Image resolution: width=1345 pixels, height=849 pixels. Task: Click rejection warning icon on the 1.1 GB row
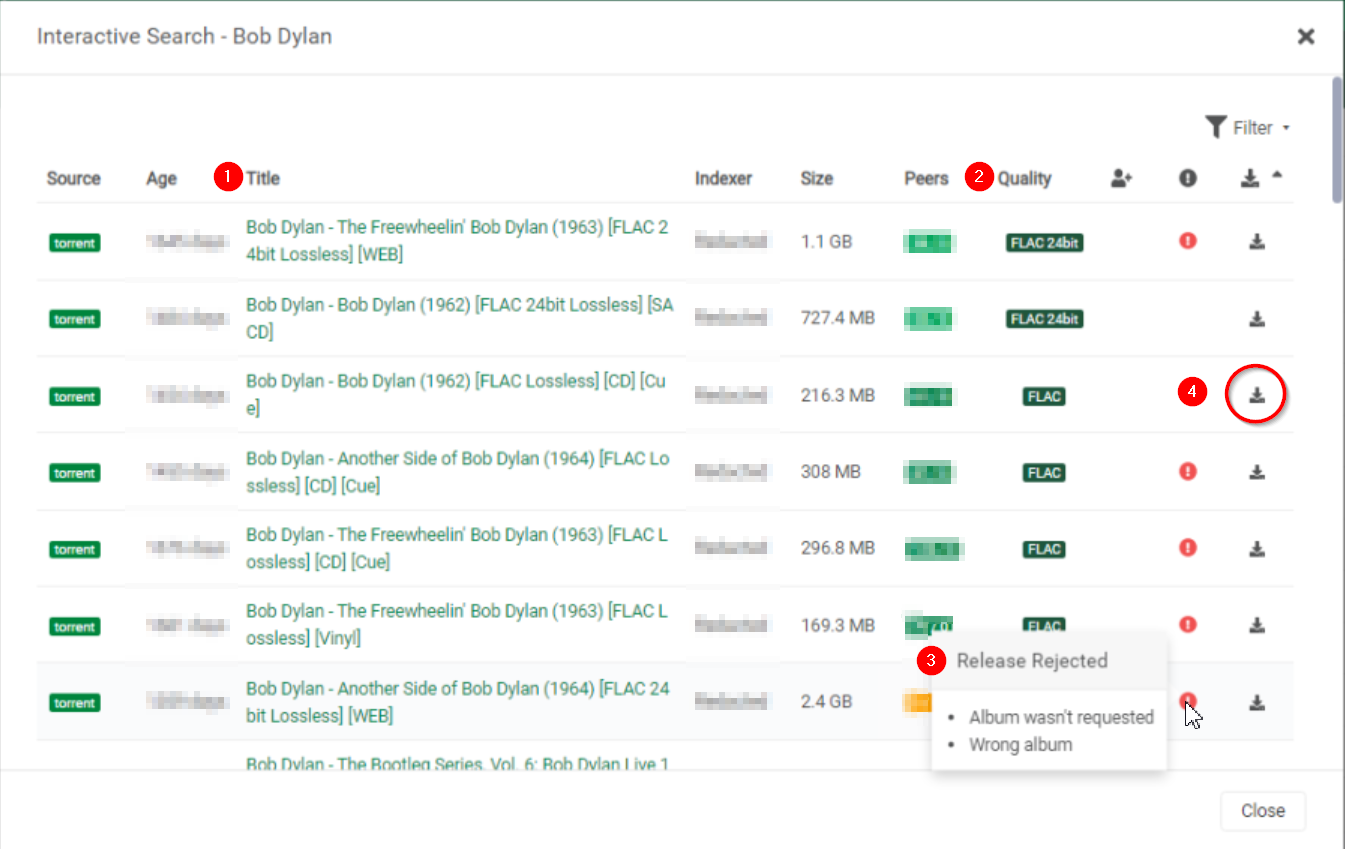(1188, 241)
